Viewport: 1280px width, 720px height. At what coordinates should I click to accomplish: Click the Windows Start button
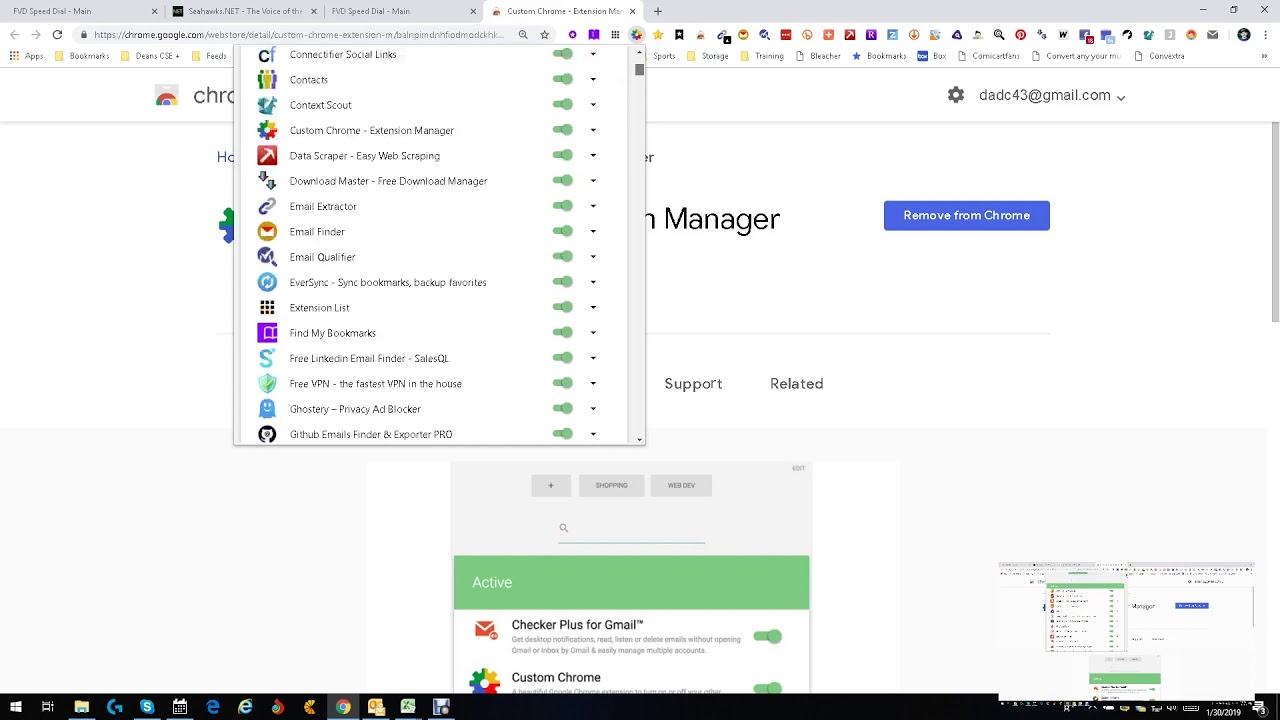point(16,707)
